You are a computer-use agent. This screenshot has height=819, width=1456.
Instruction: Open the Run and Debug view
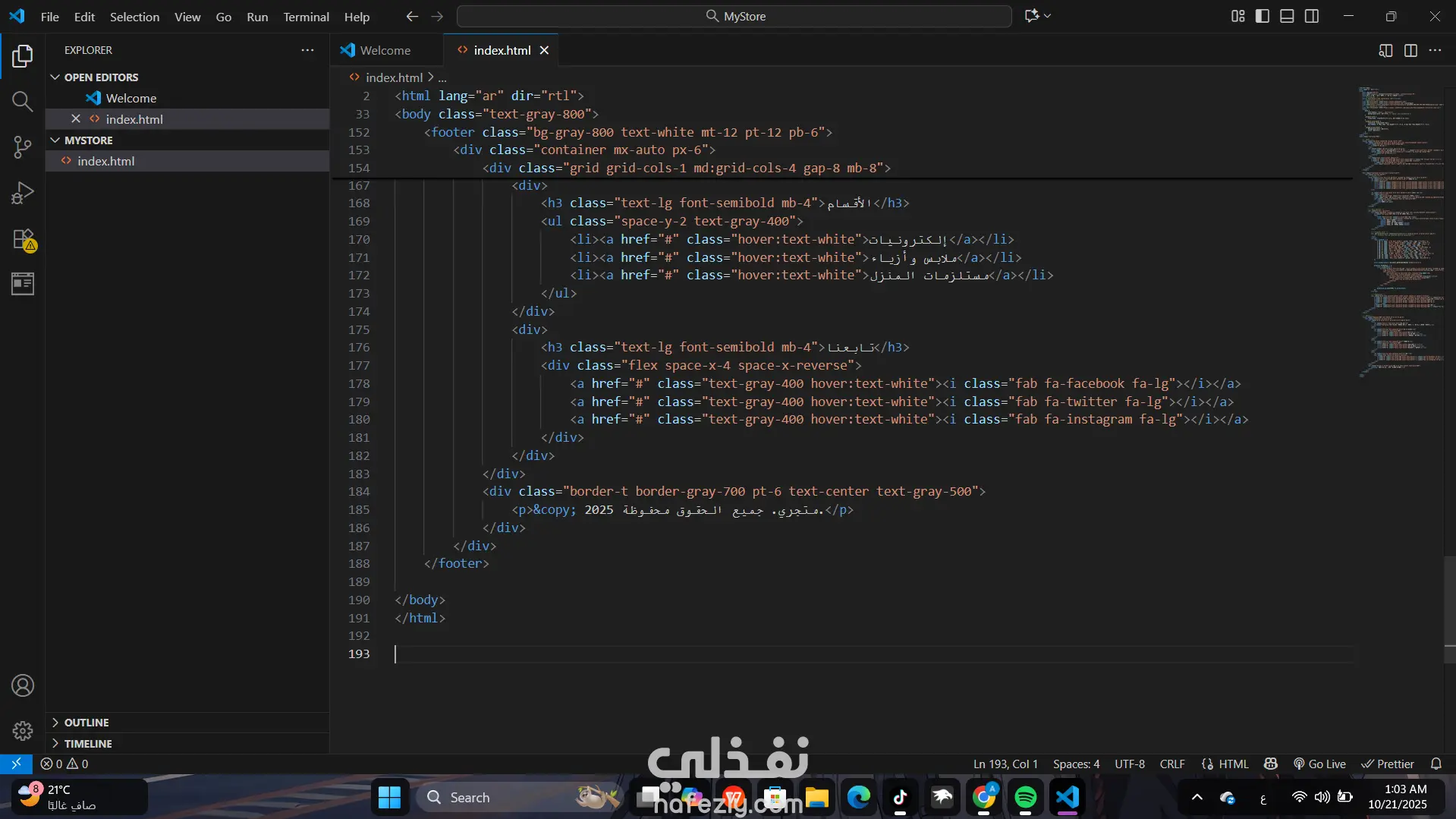point(23,193)
